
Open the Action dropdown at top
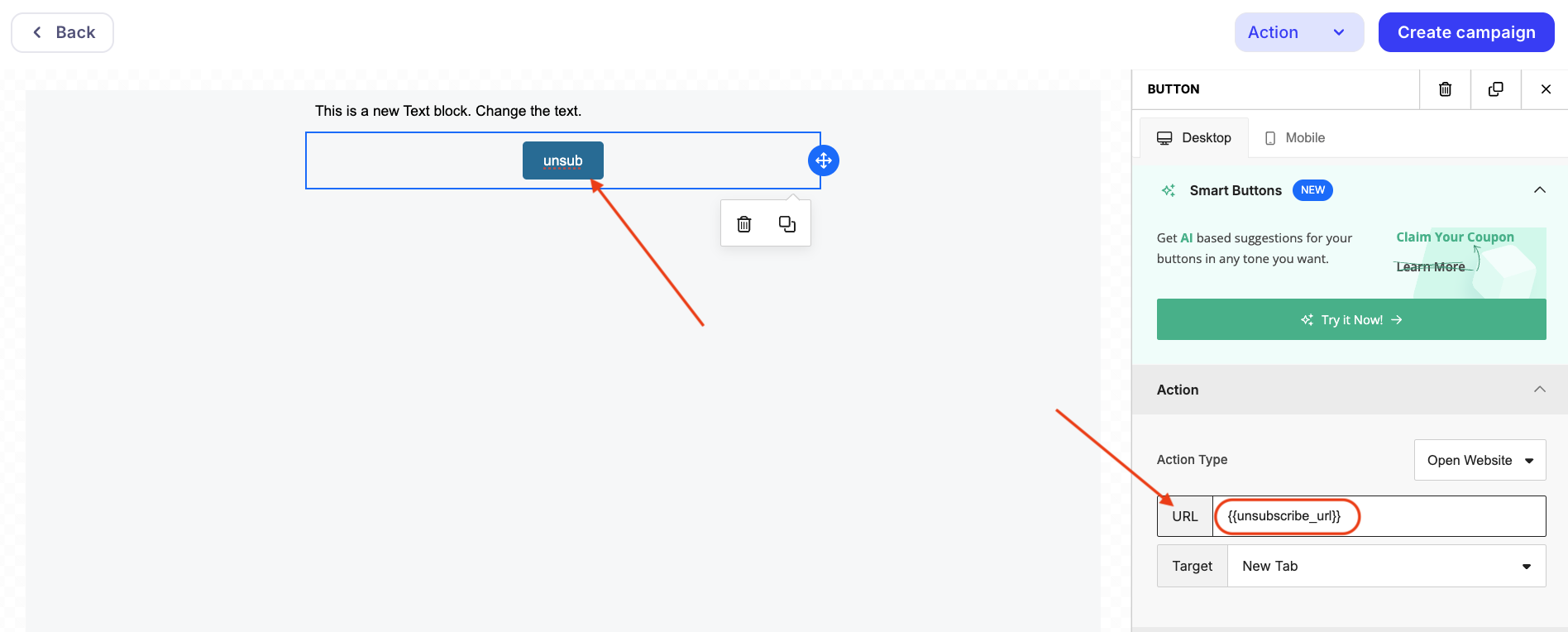click(x=1298, y=32)
